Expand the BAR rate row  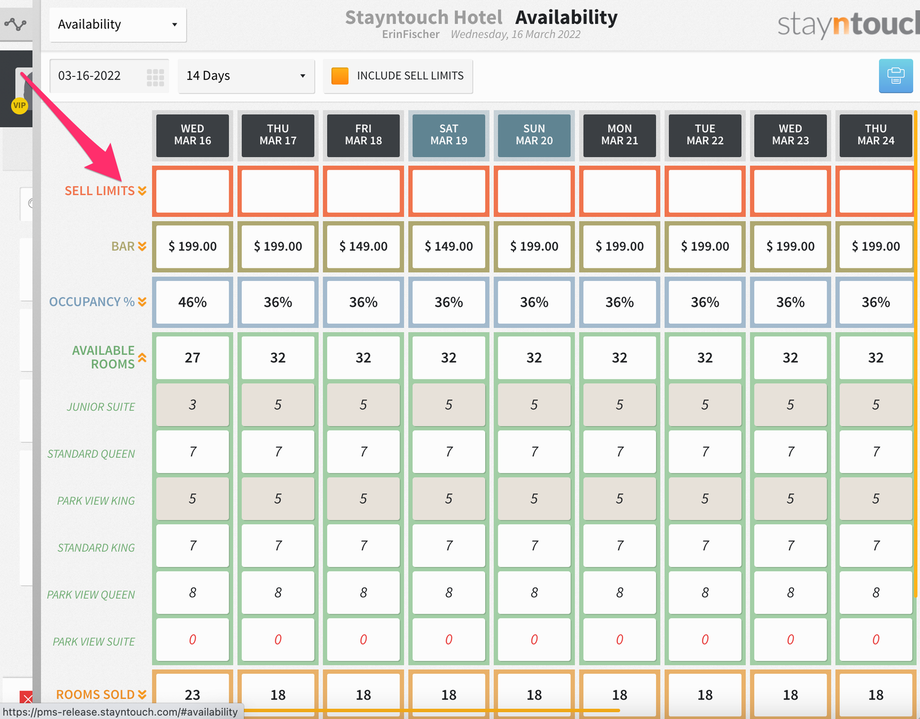[142, 247]
